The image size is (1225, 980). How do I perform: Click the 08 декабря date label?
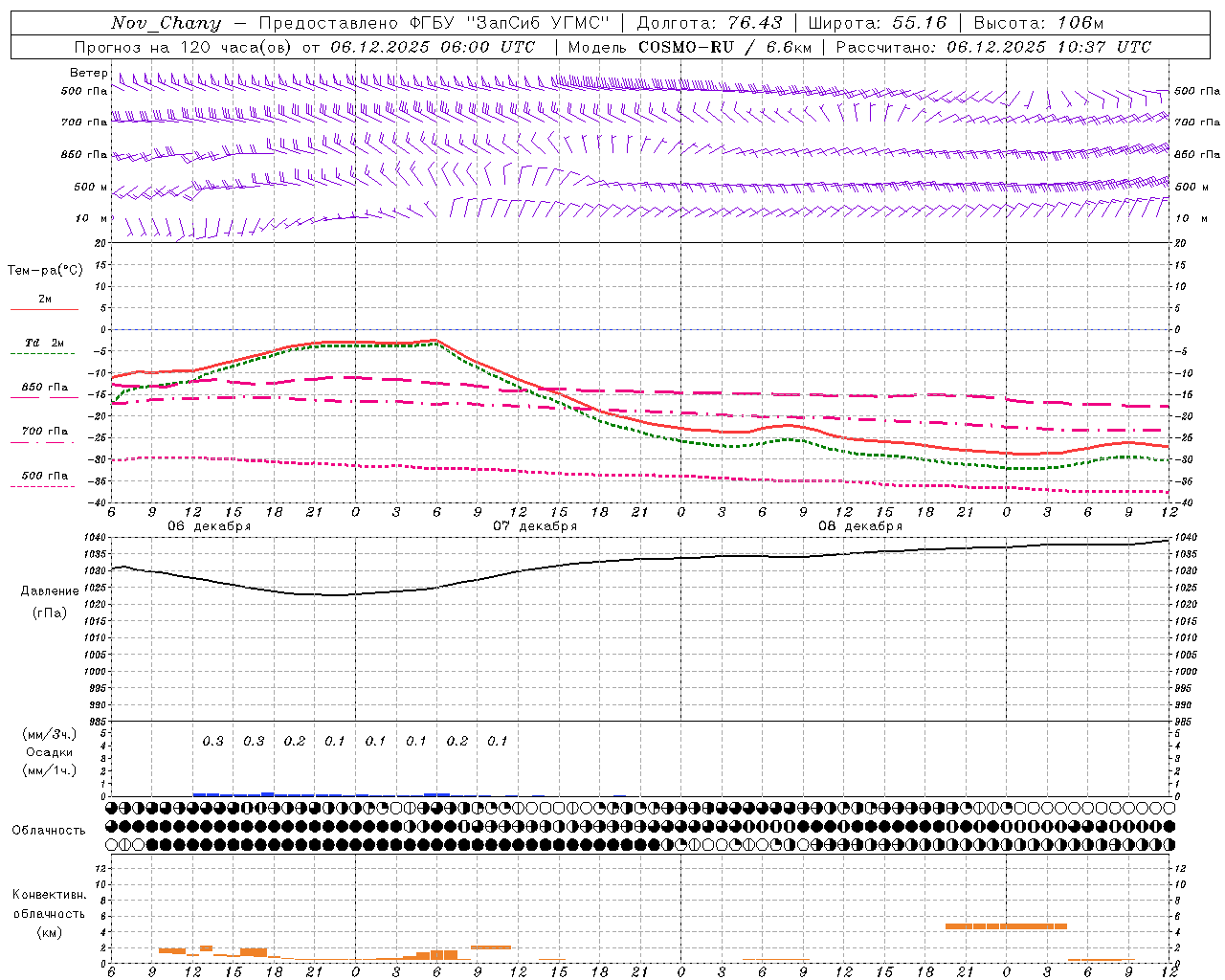pos(860,526)
